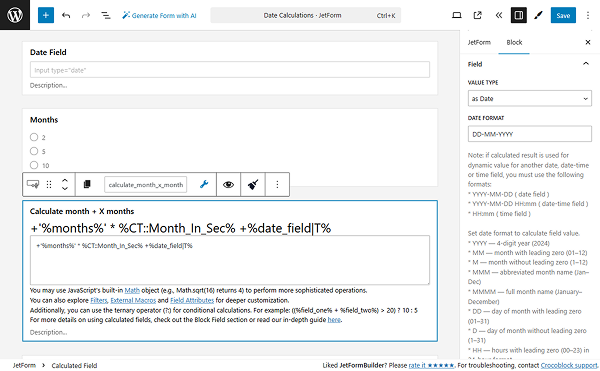Open command palette Date Calculations title
The width and height of the screenshot is (600, 371).
pyautogui.click(x=305, y=15)
